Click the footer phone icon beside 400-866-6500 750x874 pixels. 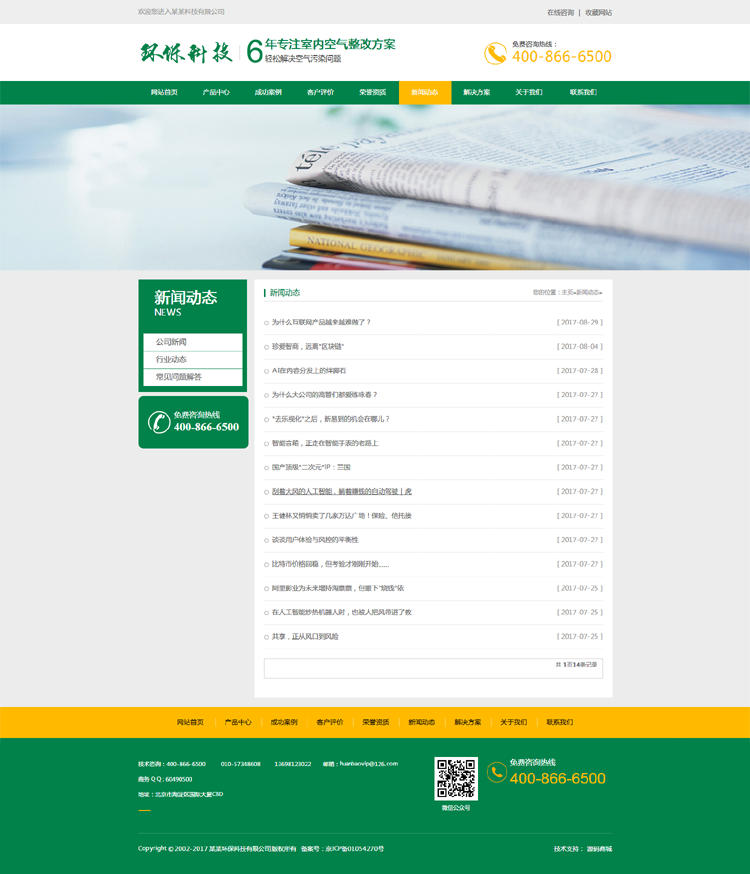(496, 773)
